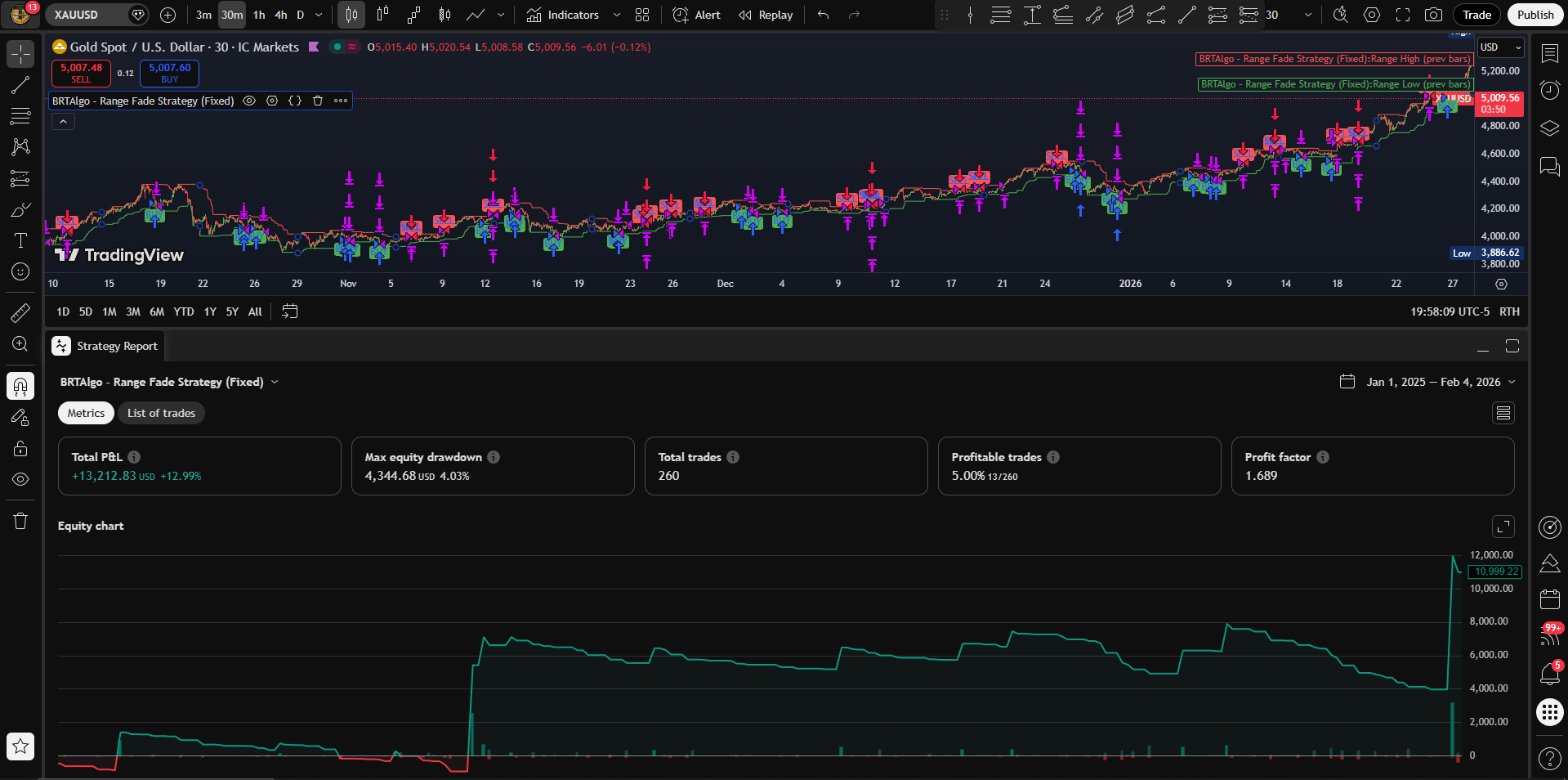Click the Publish button
This screenshot has width=1568, height=780.
point(1534,15)
